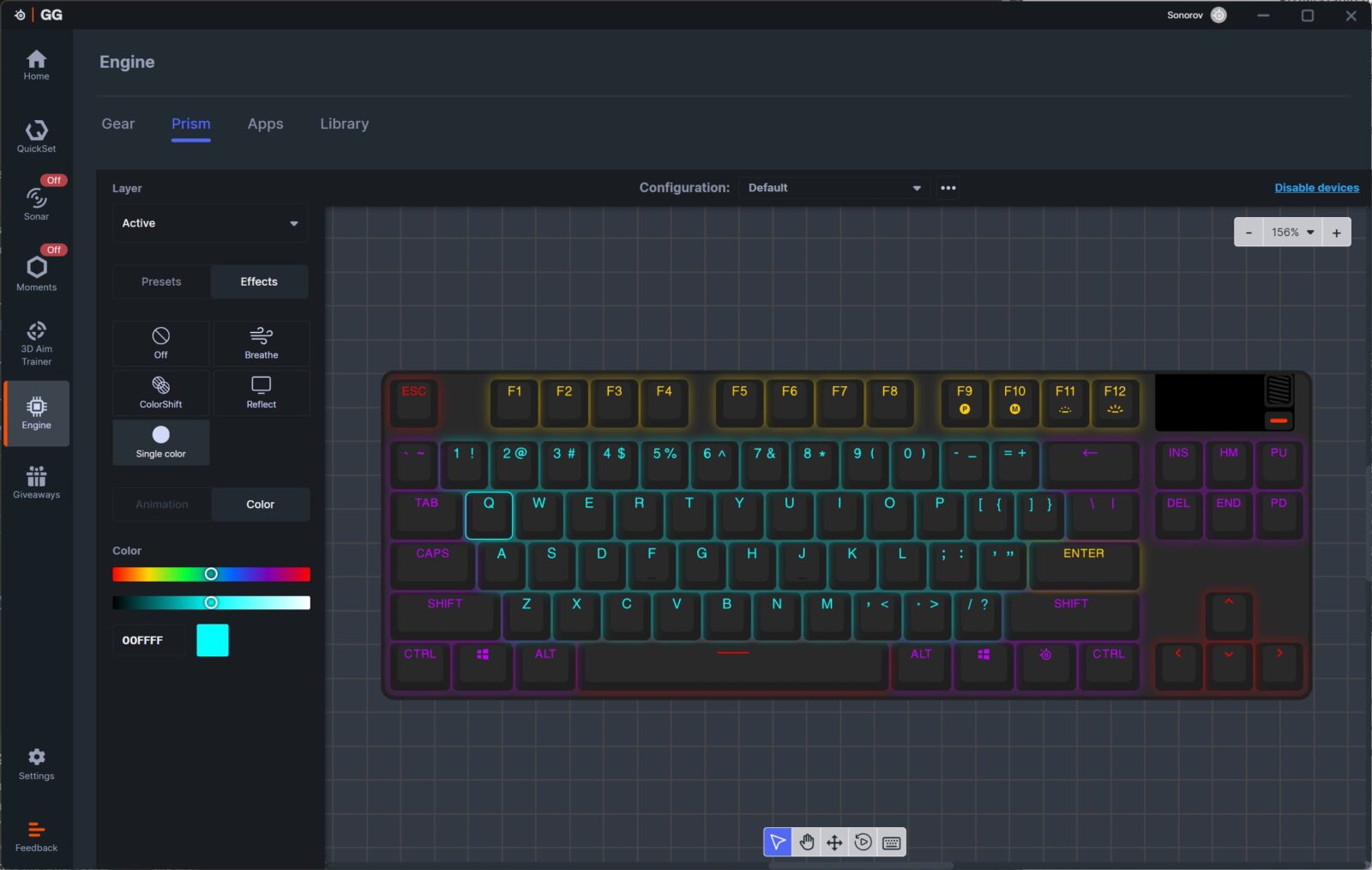Screen dimensions: 1372x870
Task: Activate the hand pan tool
Action: [806, 843]
